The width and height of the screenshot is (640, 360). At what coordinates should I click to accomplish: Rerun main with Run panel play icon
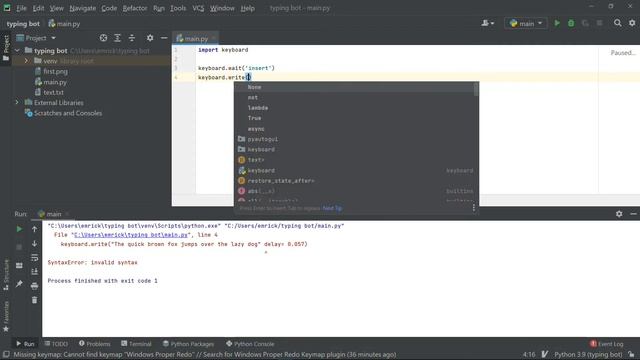19,229
